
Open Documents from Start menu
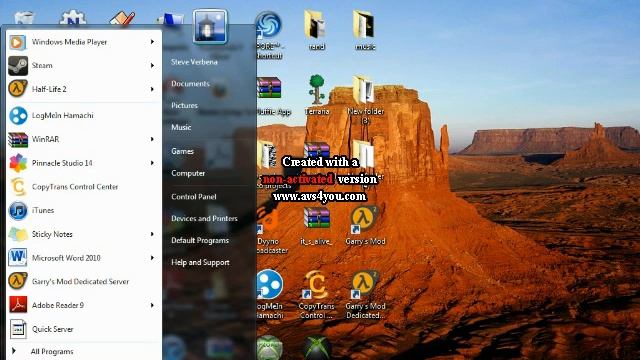190,84
